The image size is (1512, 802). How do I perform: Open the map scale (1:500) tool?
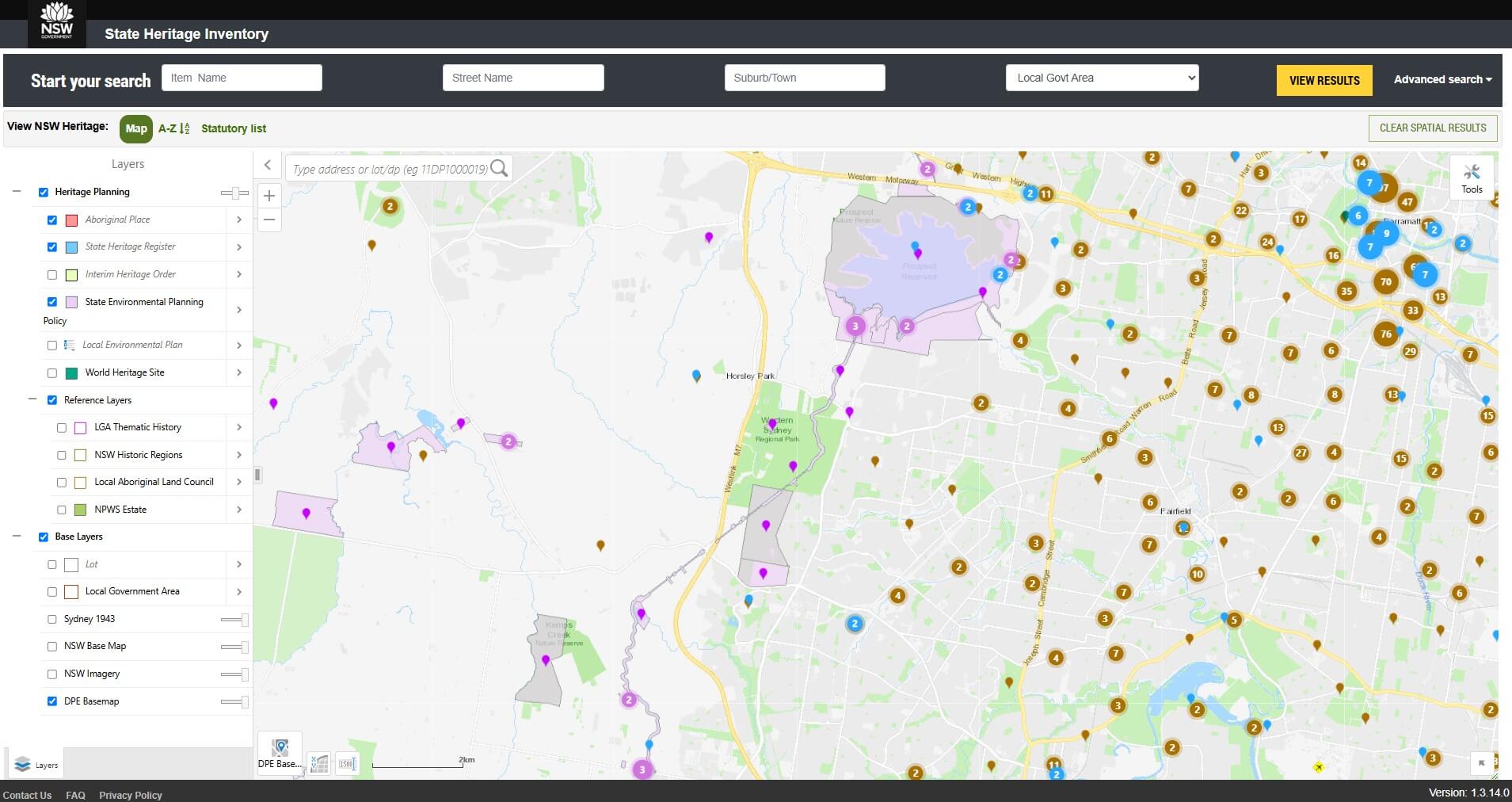346,762
